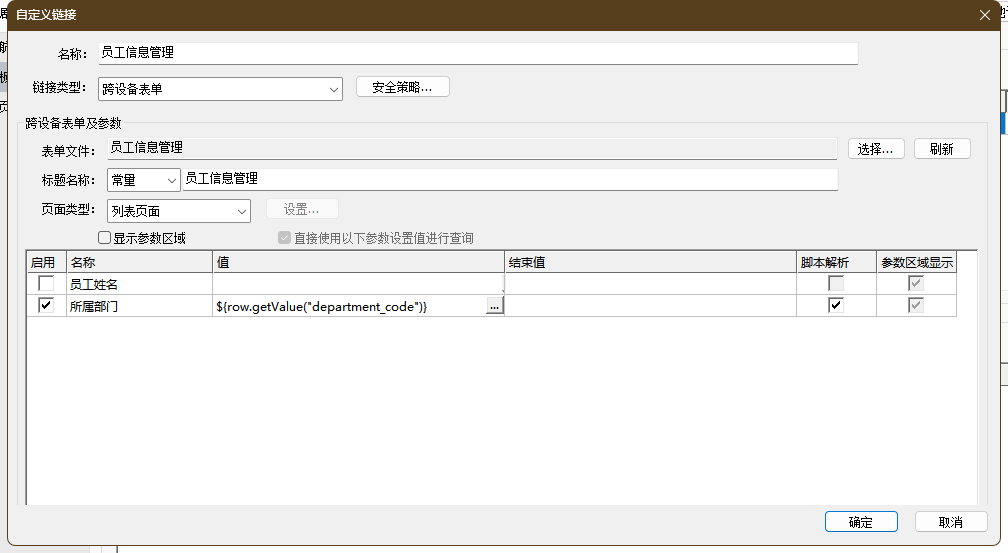Click the 安全策略... button

(x=402, y=88)
